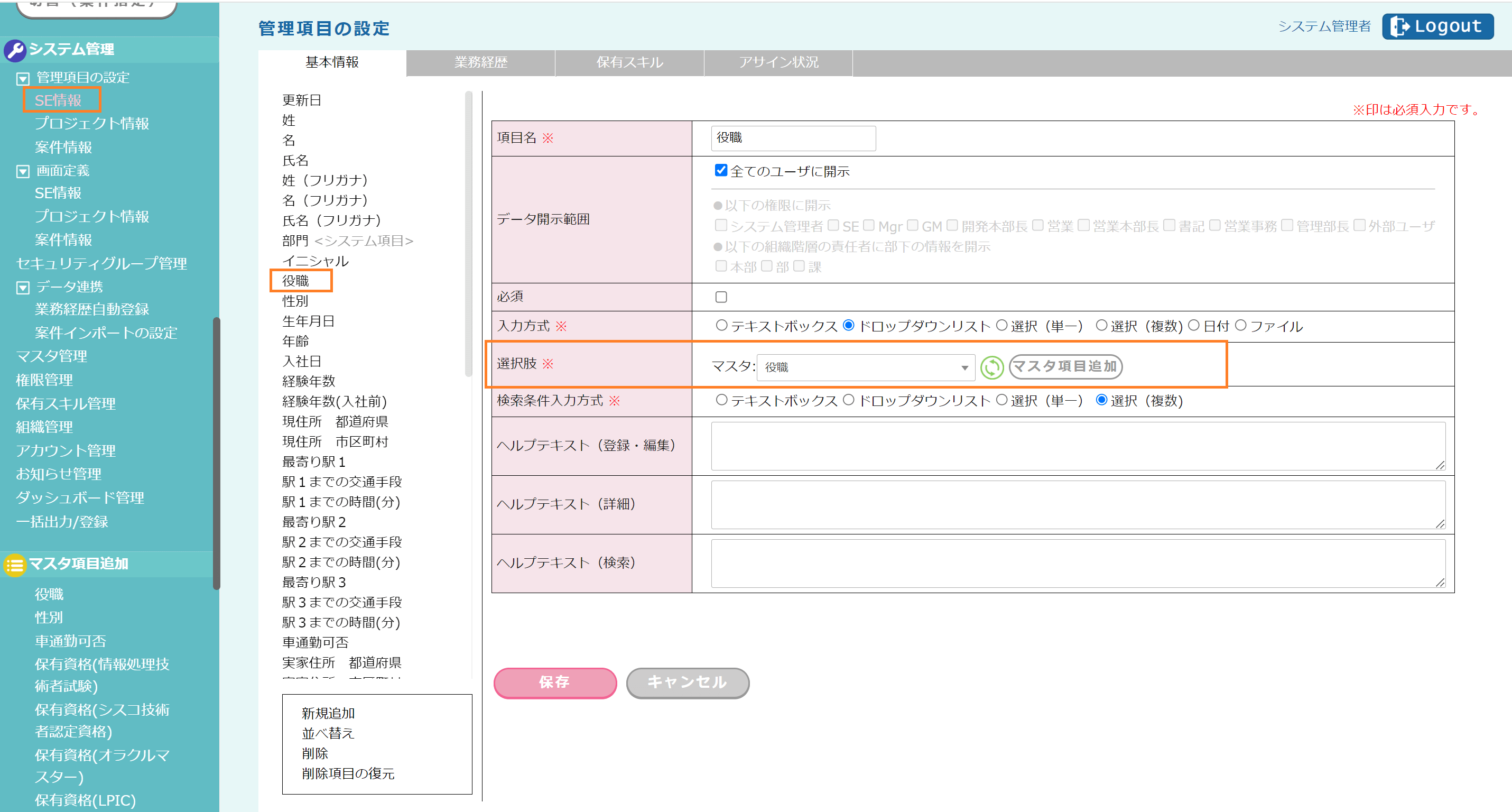This screenshot has height=812, width=1512.
Task: Select 性別 in the item list
Action: [x=295, y=301]
